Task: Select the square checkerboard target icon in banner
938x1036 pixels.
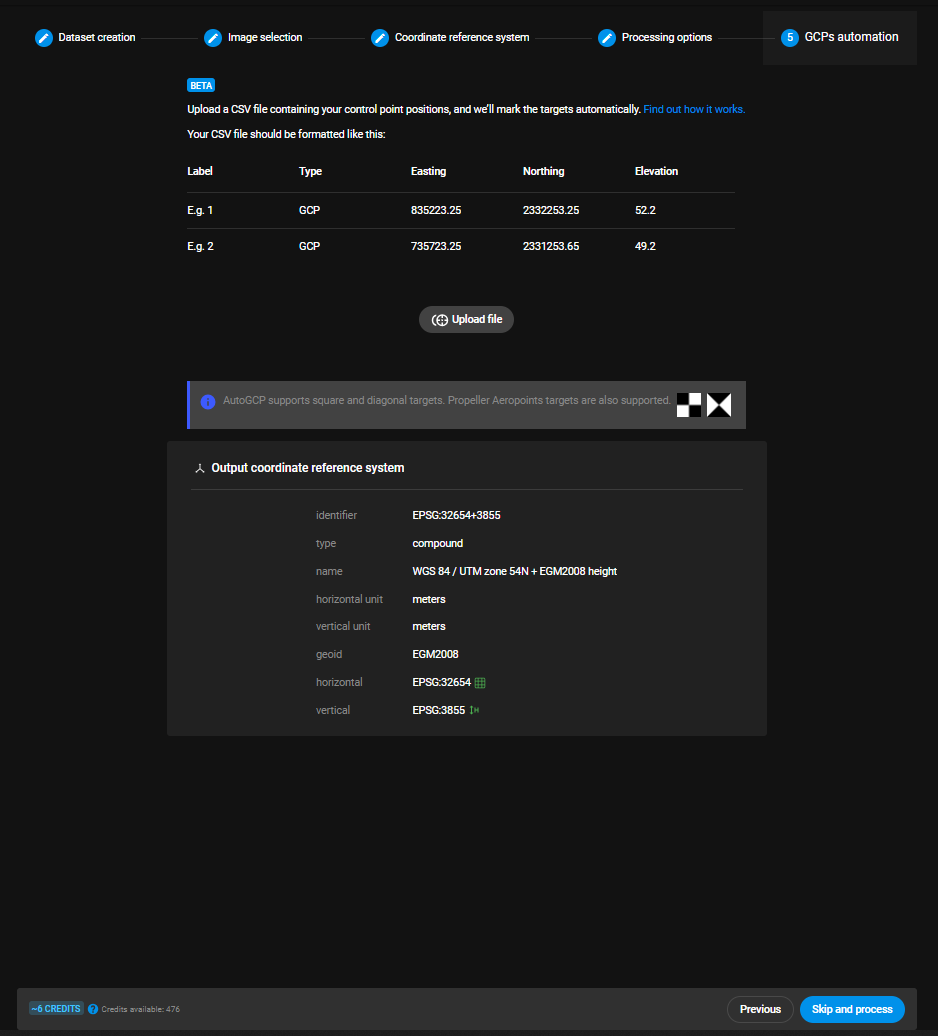Action: coord(689,405)
